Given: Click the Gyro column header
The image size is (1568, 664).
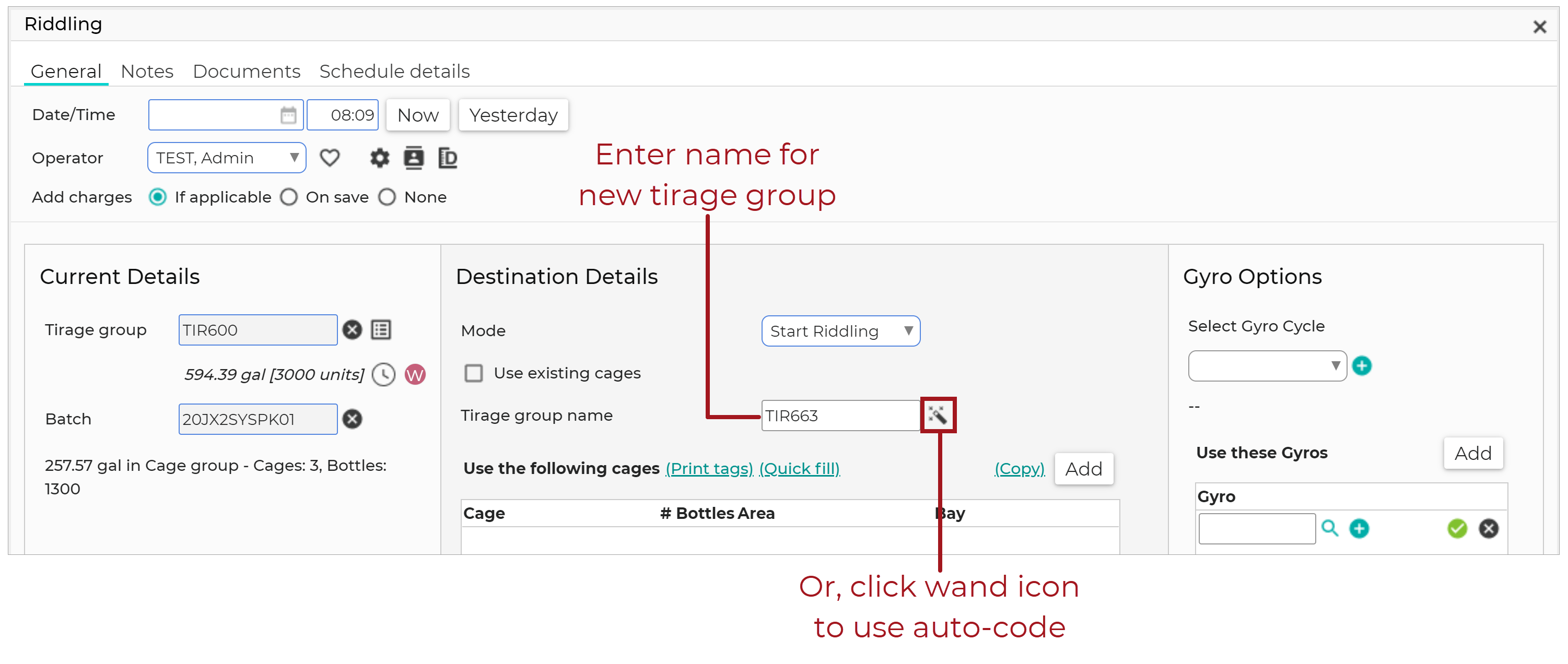Looking at the screenshot, I should pos(1216,496).
